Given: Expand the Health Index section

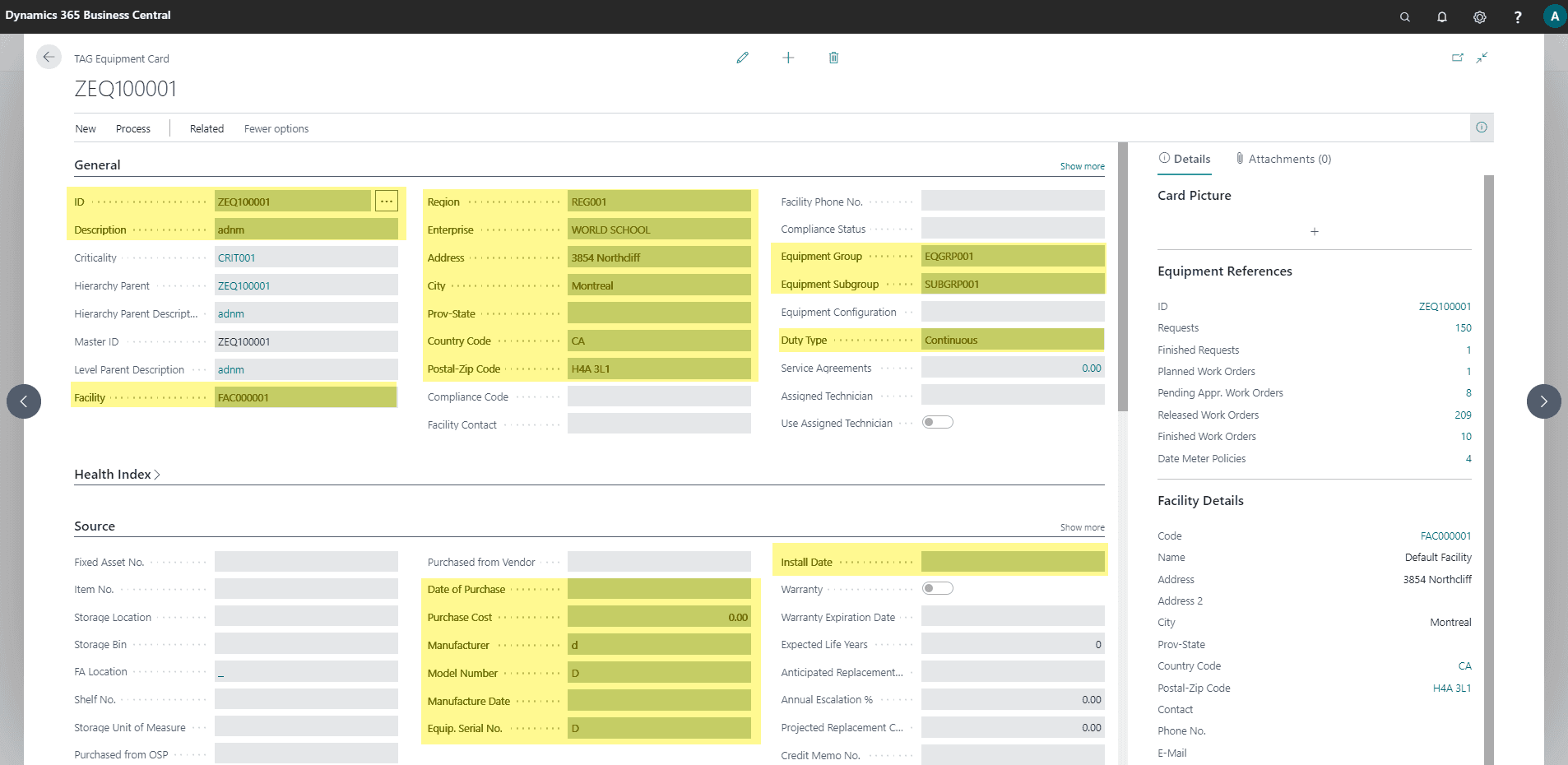Looking at the screenshot, I should coord(117,475).
